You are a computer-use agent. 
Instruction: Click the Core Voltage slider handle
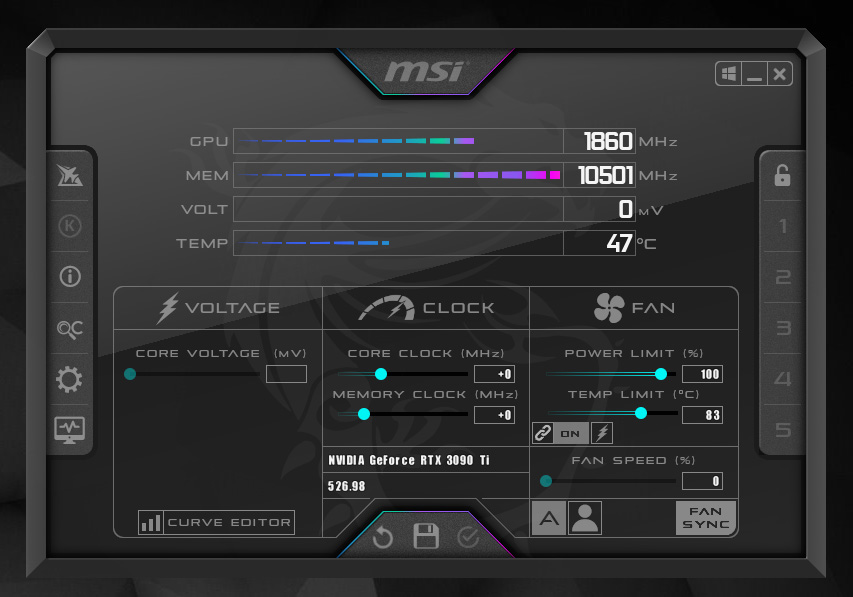[x=130, y=374]
